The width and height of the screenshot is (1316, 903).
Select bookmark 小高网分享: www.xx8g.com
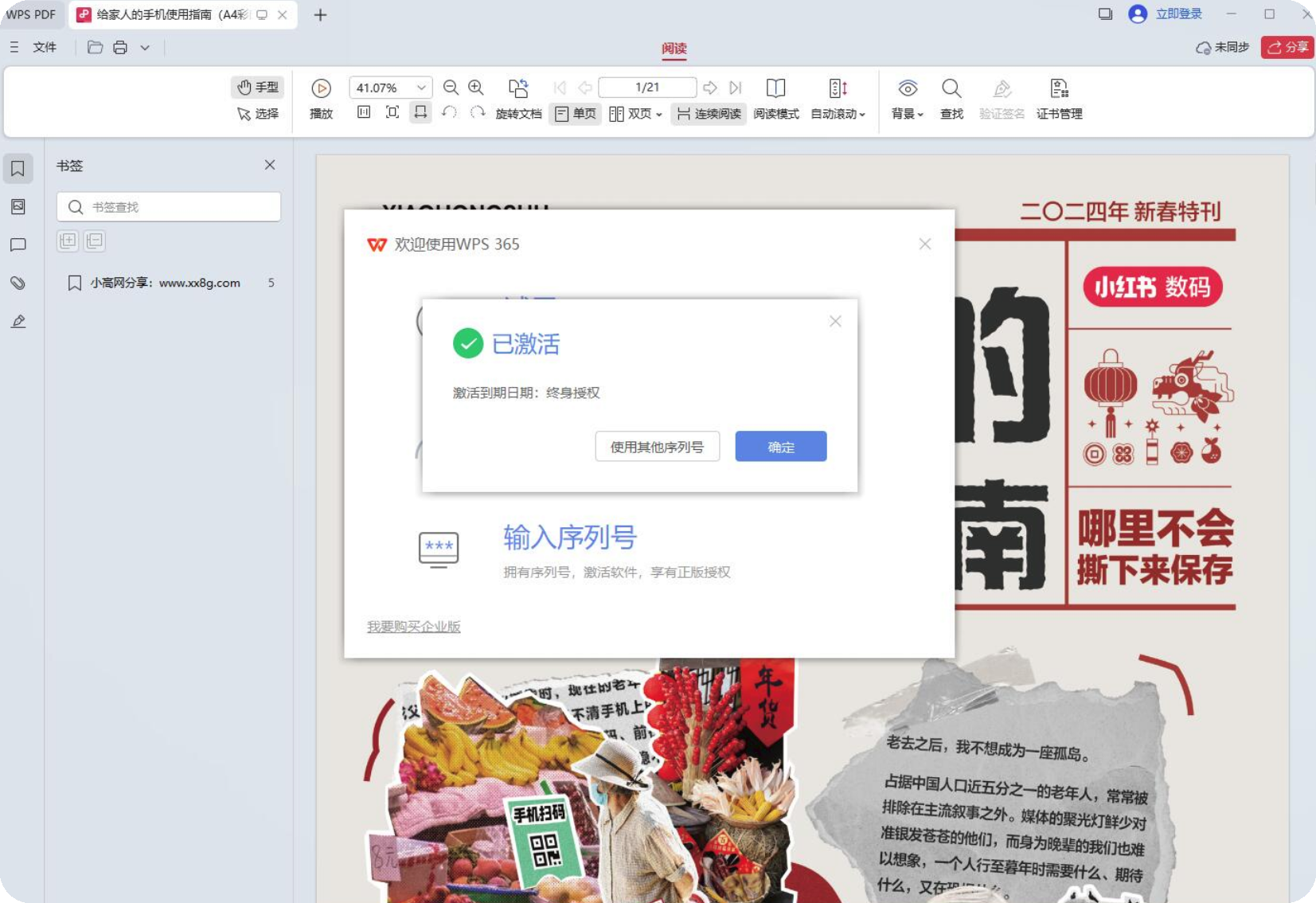click(x=169, y=283)
